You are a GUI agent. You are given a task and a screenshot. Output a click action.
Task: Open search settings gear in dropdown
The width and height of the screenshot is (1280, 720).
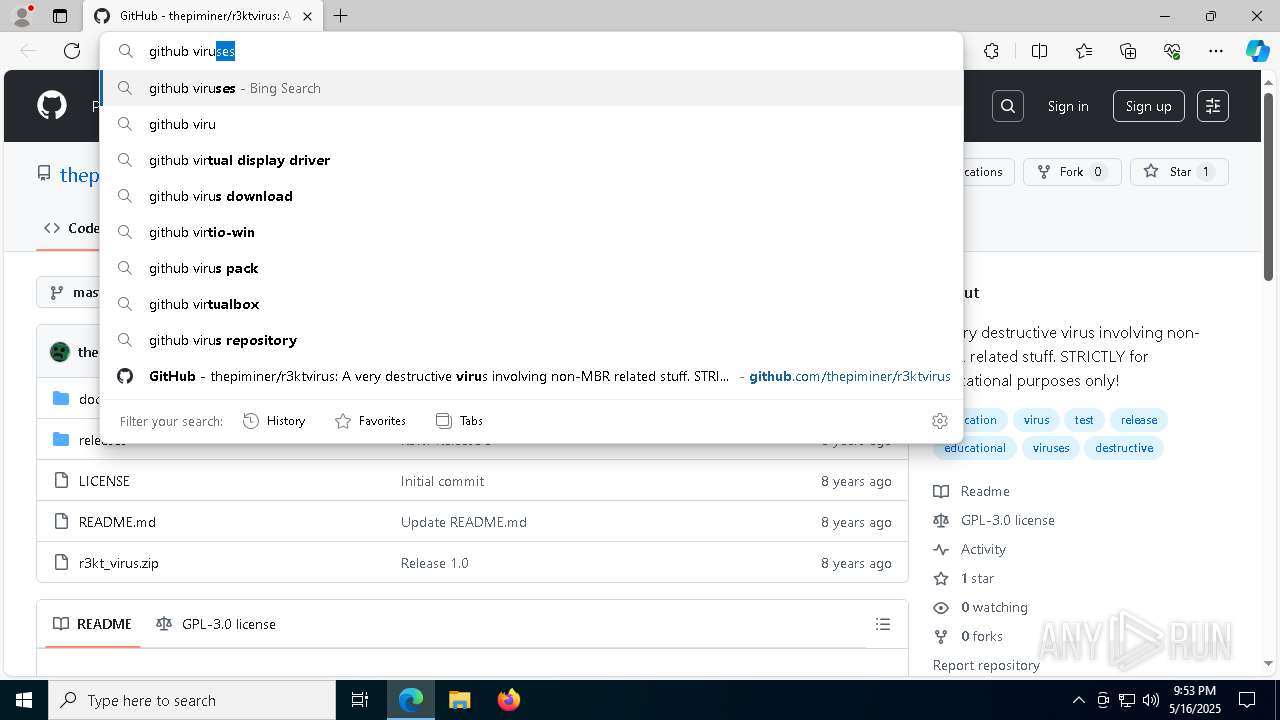click(x=940, y=421)
